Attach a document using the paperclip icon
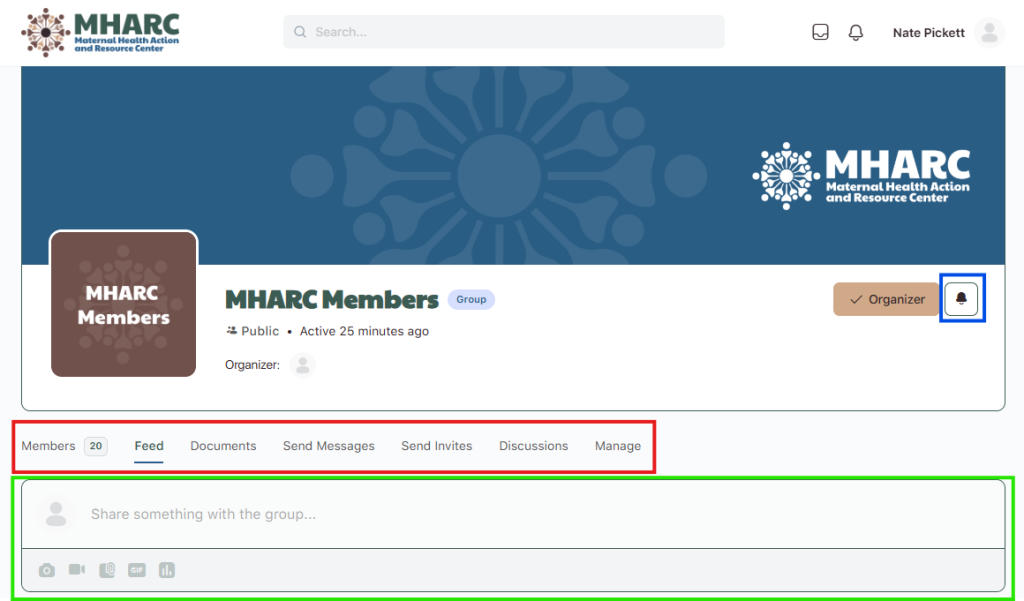 (107, 570)
